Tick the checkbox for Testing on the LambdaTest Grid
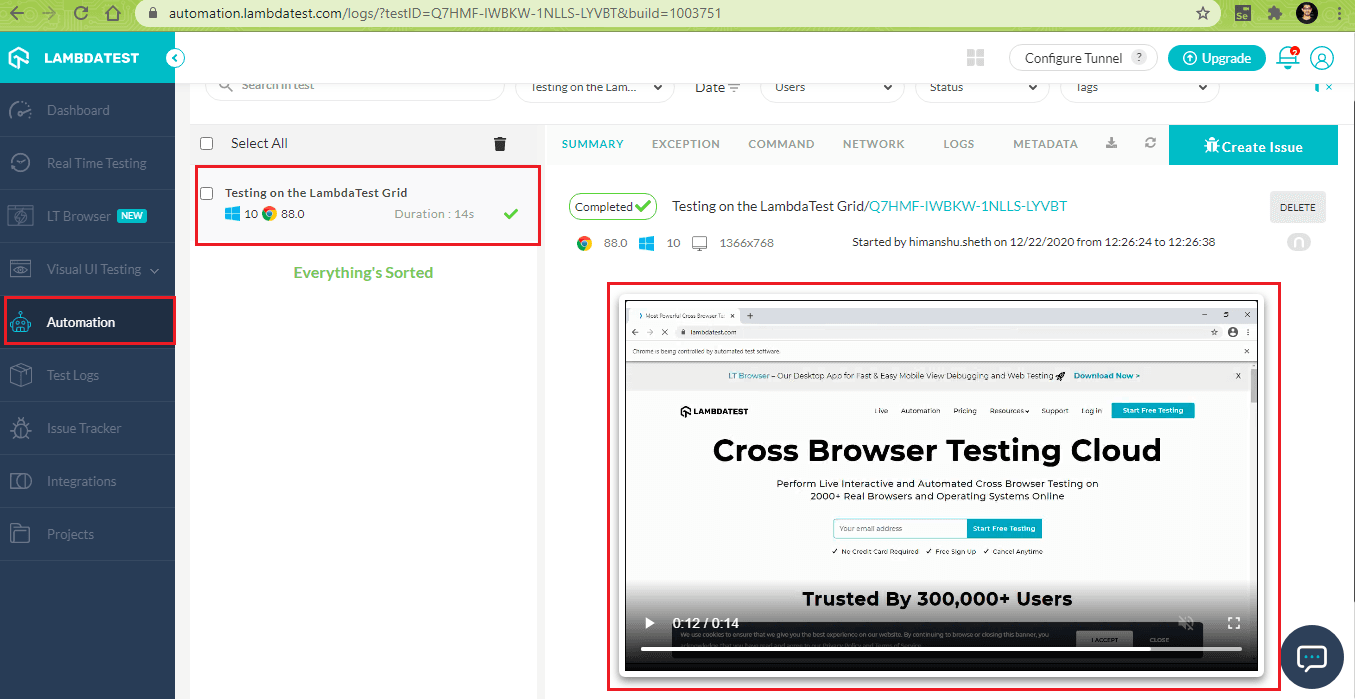Viewport: 1355px width, 699px height. 207,193
